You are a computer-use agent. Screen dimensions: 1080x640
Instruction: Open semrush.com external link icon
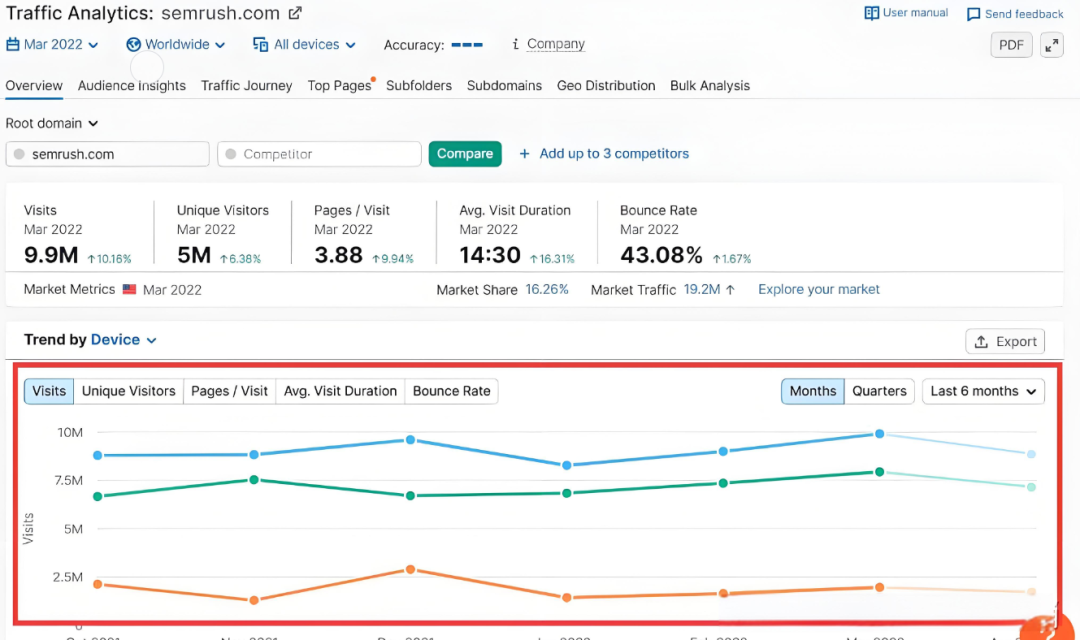295,14
